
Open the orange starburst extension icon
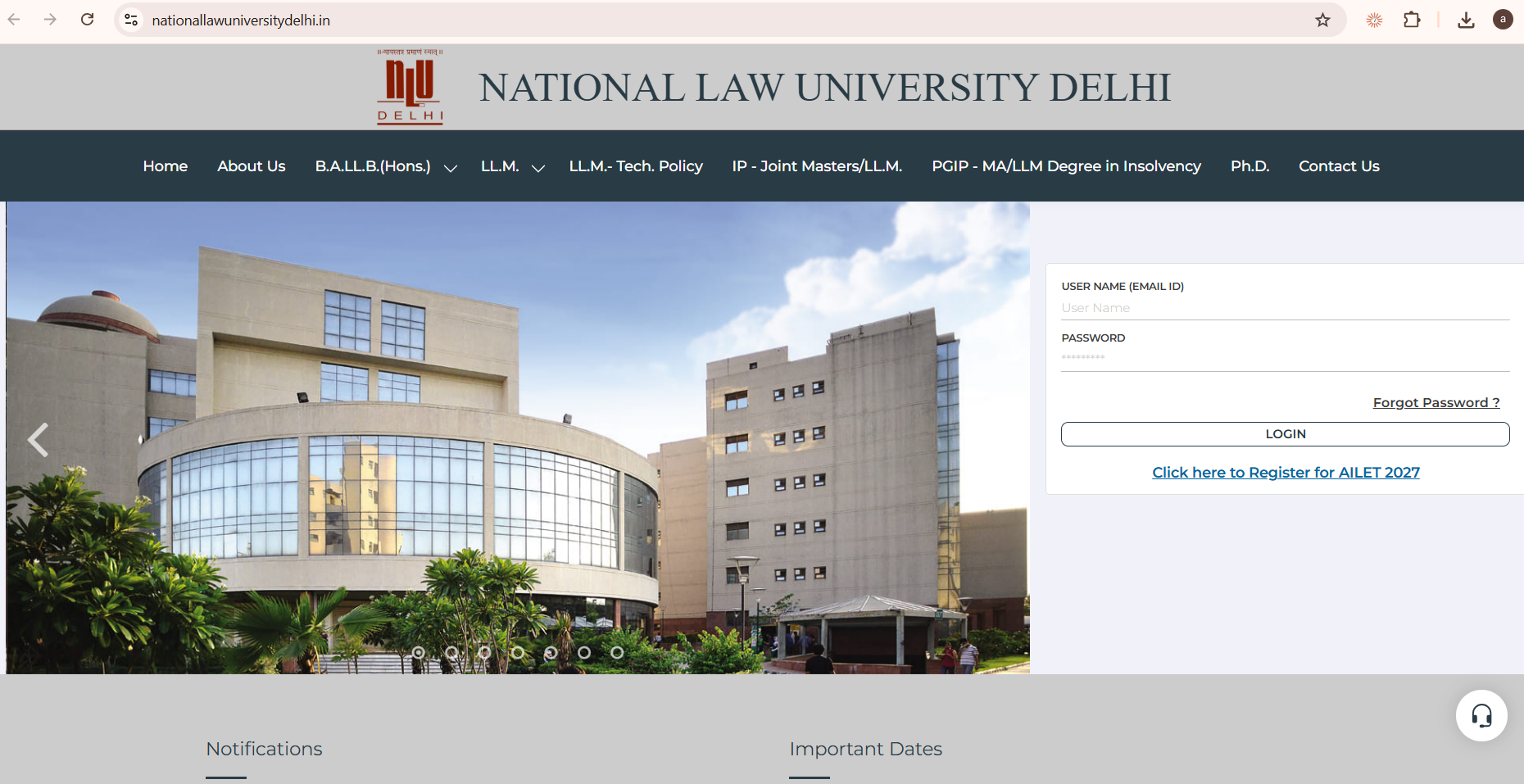(x=1374, y=20)
